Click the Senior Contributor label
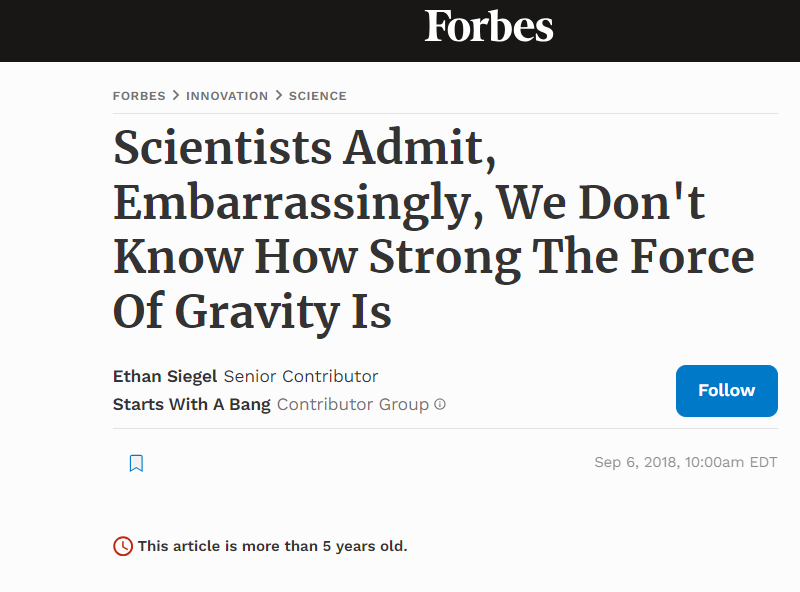Viewport: 800px width, 592px height. 301,377
